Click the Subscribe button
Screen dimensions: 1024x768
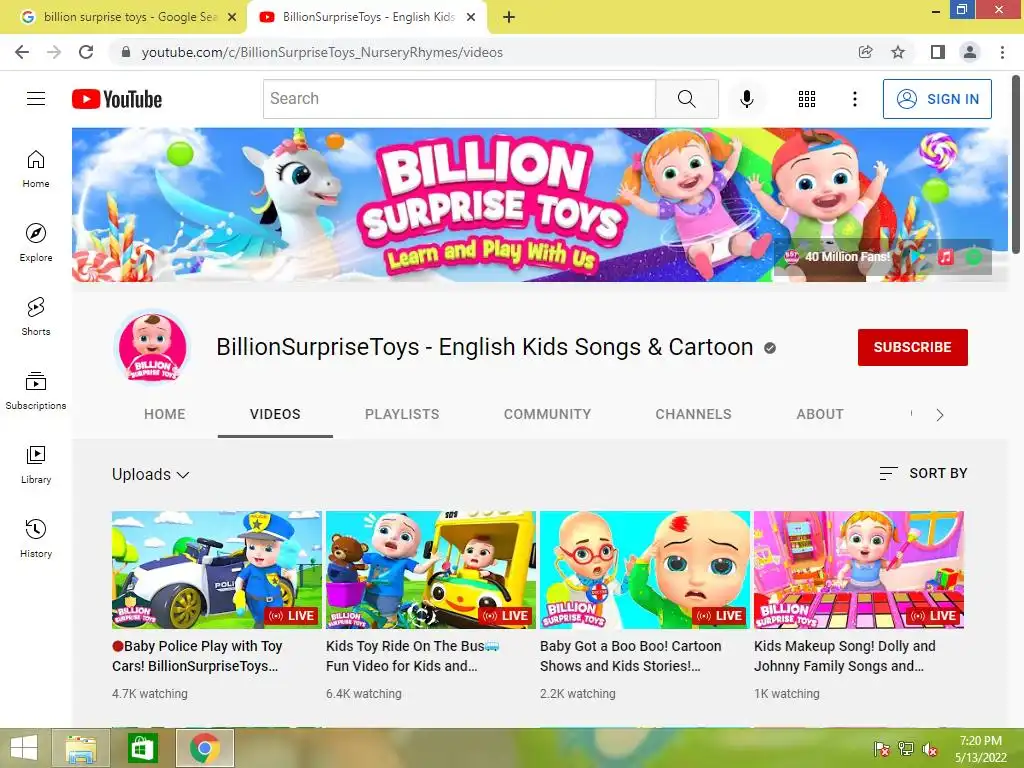912,347
